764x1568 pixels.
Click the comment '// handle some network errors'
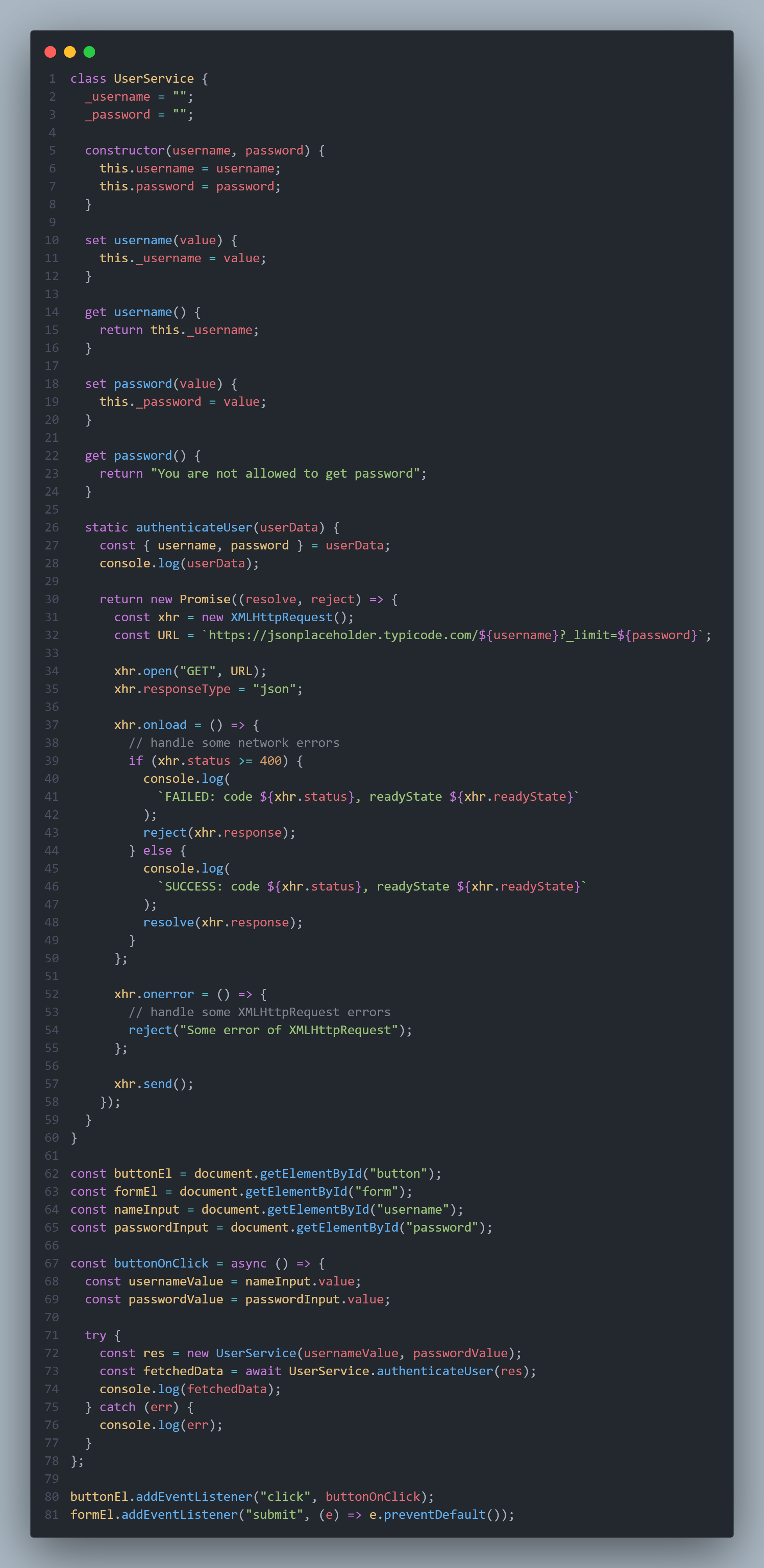(234, 743)
